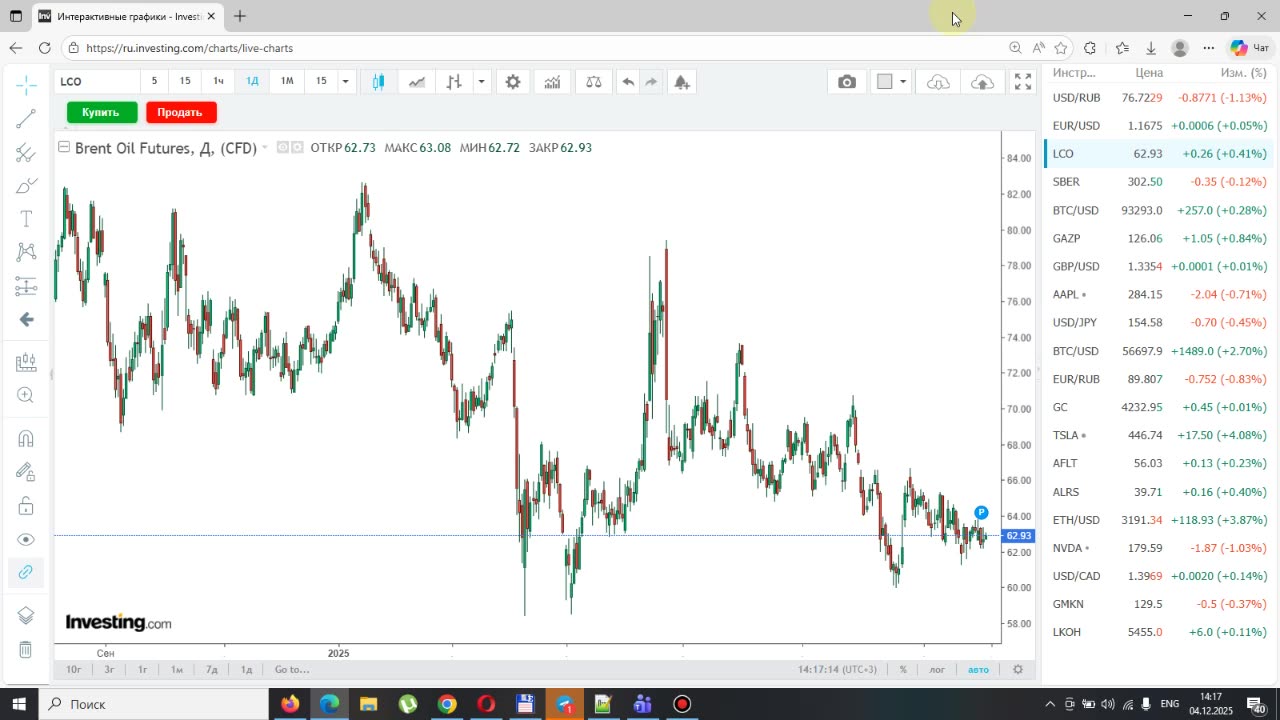Click the blue P marker on chart

click(x=981, y=513)
